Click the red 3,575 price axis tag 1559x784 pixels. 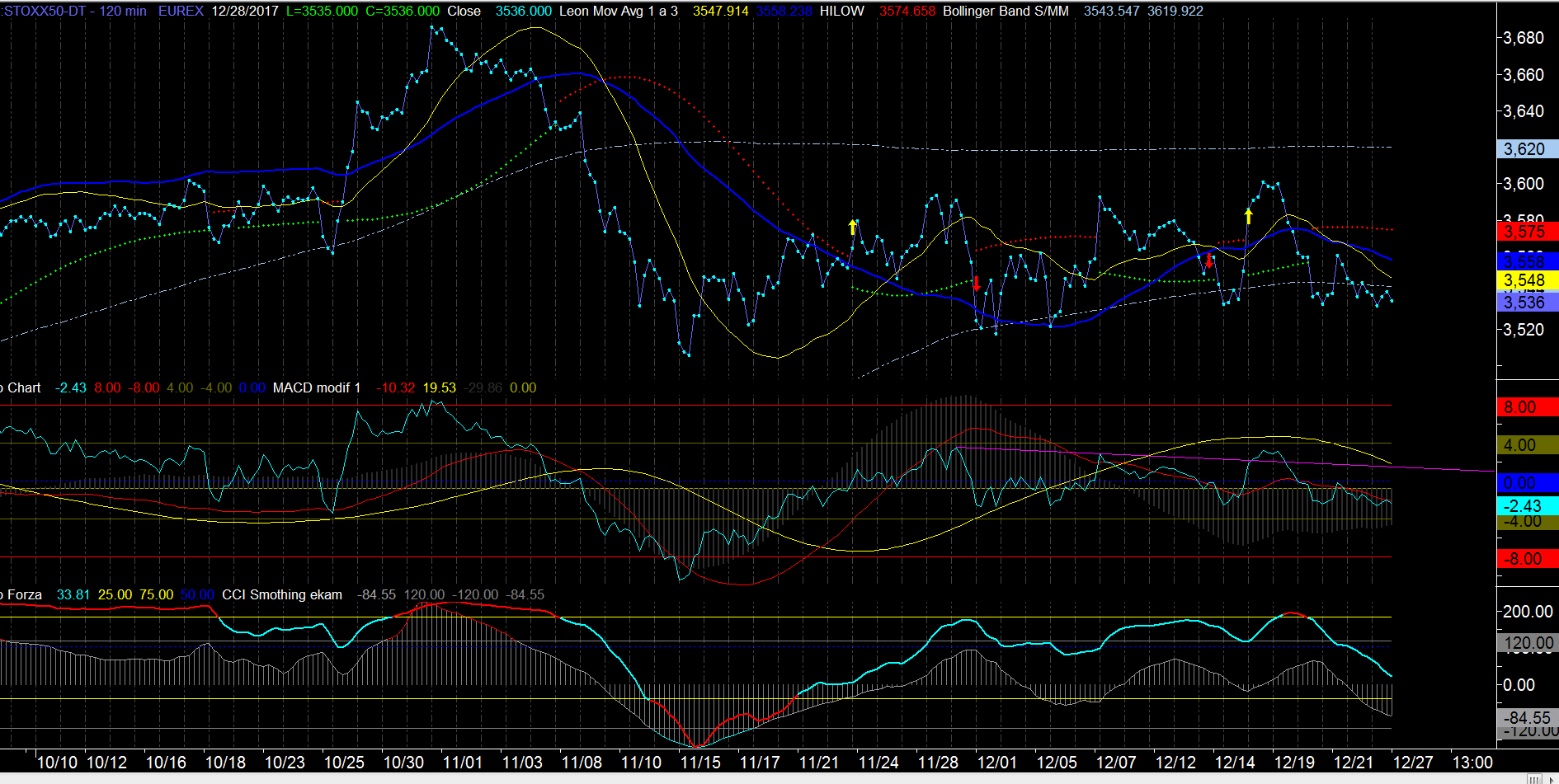pos(1527,232)
